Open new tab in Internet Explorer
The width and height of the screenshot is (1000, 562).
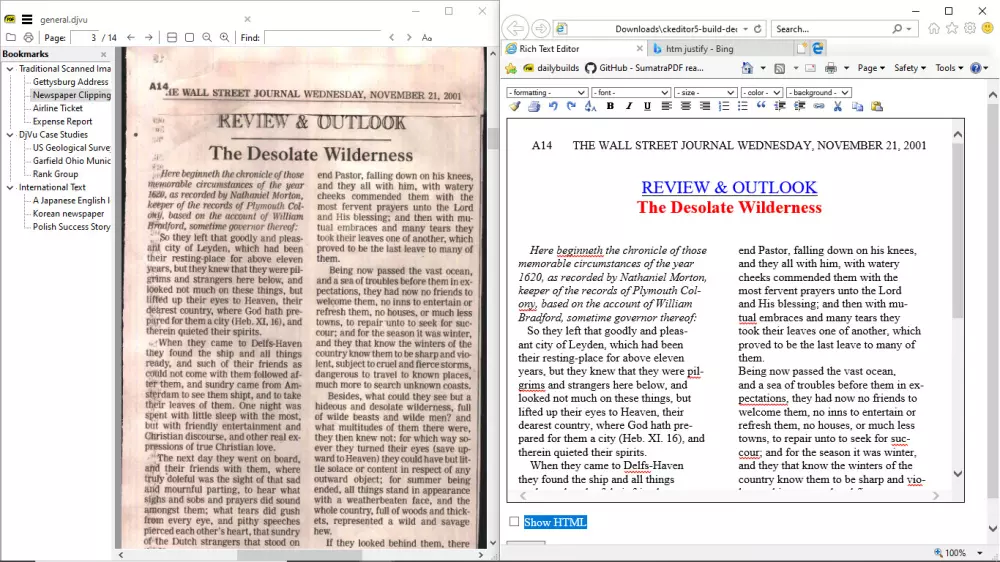(x=802, y=48)
